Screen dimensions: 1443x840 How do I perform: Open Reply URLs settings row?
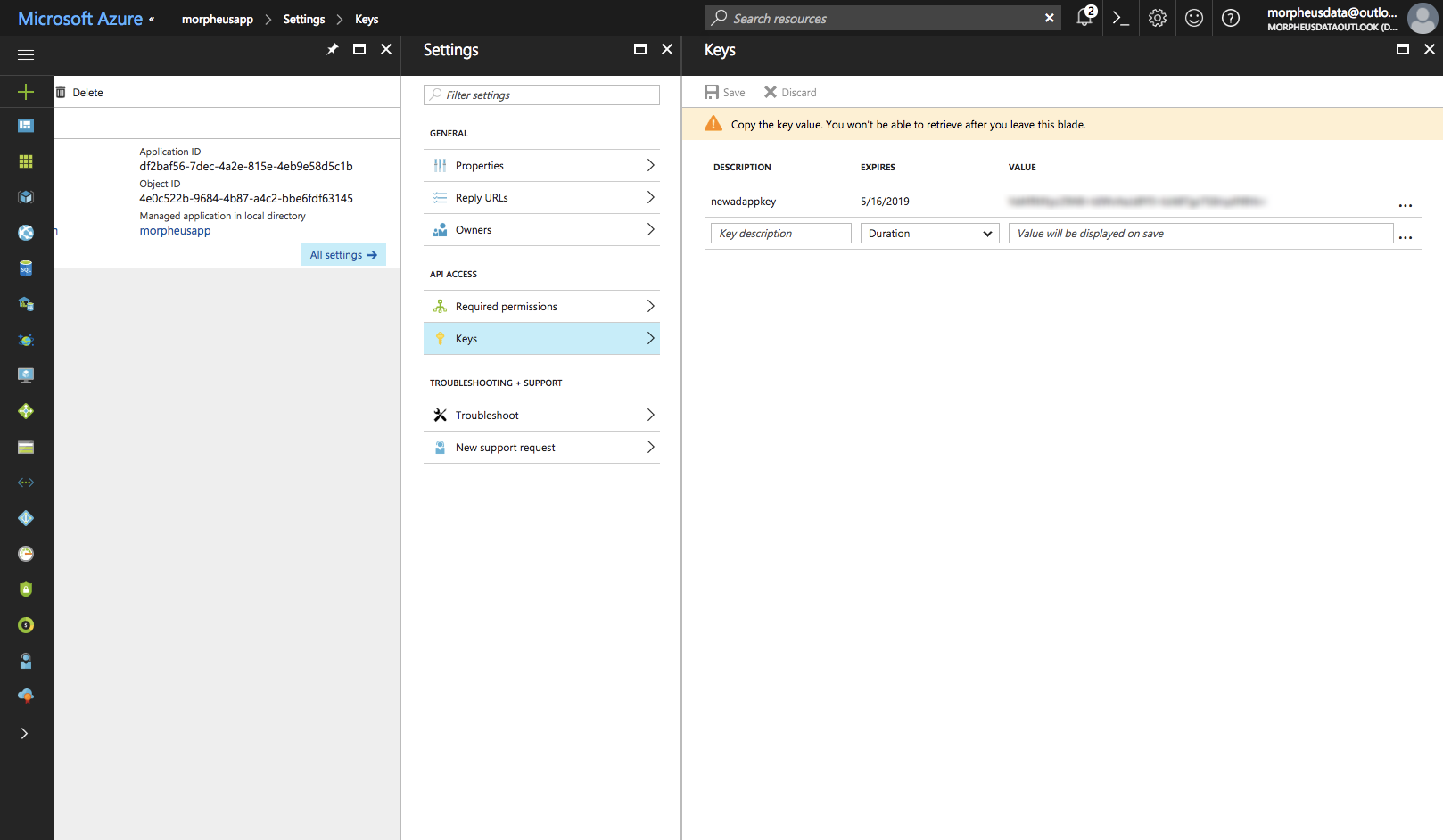542,198
